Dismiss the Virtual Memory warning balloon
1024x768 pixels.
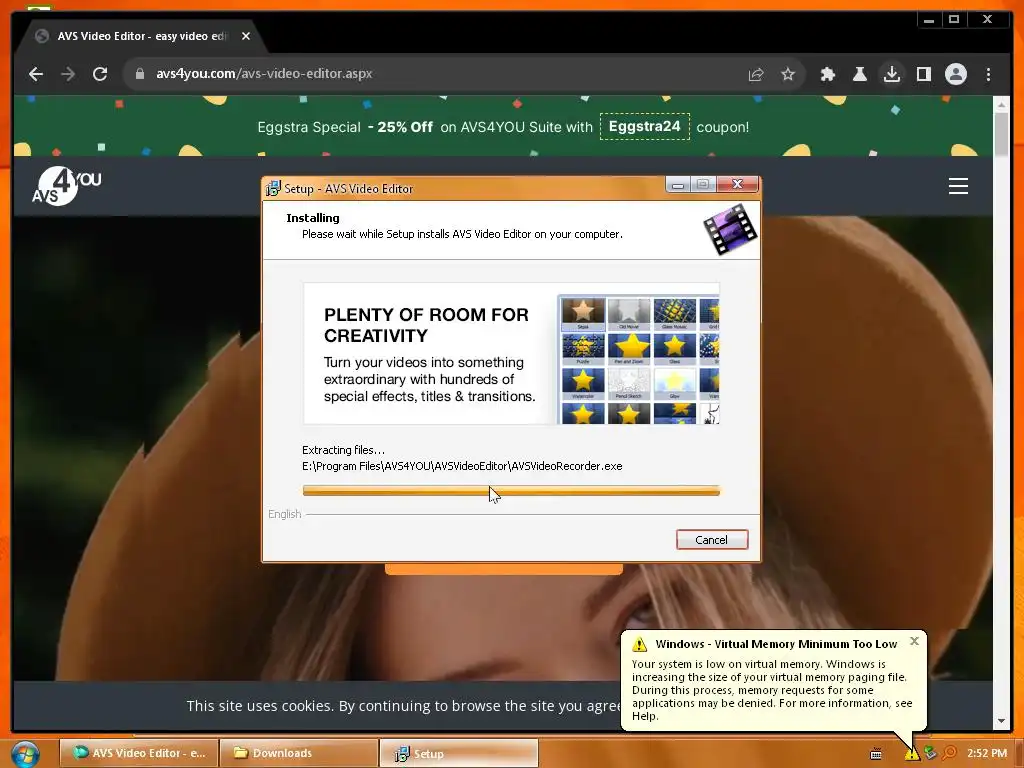pyautogui.click(x=914, y=641)
